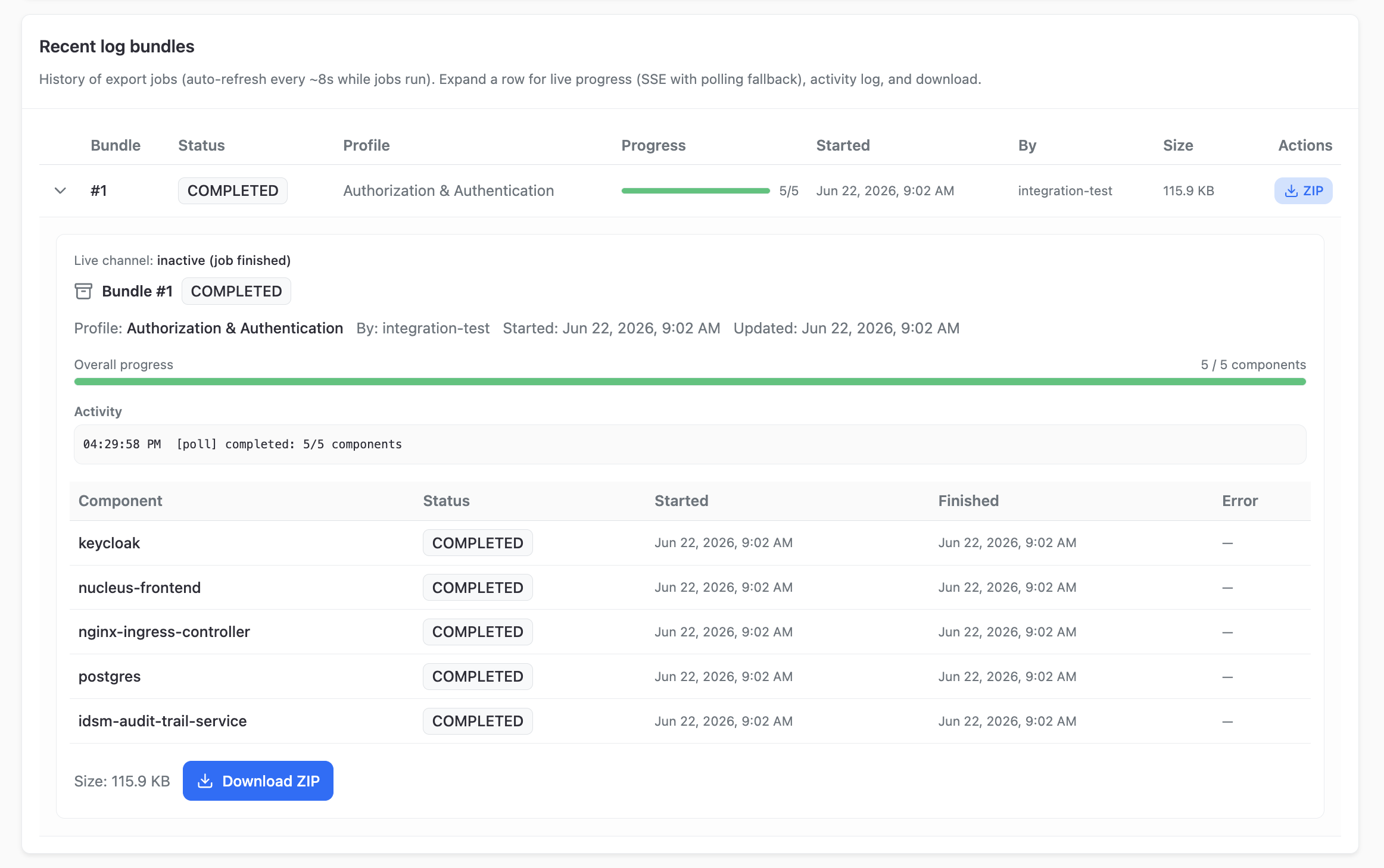Click the row progress bar showing 5/5
Viewport: 1384px width, 868px height.
click(696, 191)
